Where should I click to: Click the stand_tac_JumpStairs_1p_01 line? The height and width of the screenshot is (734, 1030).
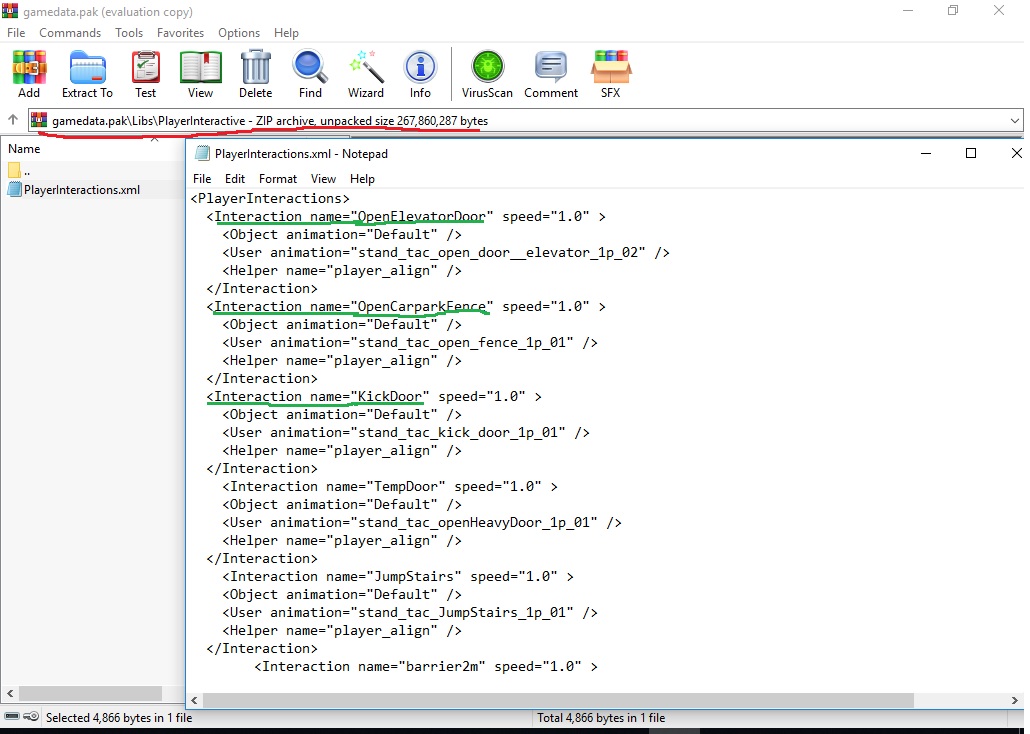coord(410,613)
